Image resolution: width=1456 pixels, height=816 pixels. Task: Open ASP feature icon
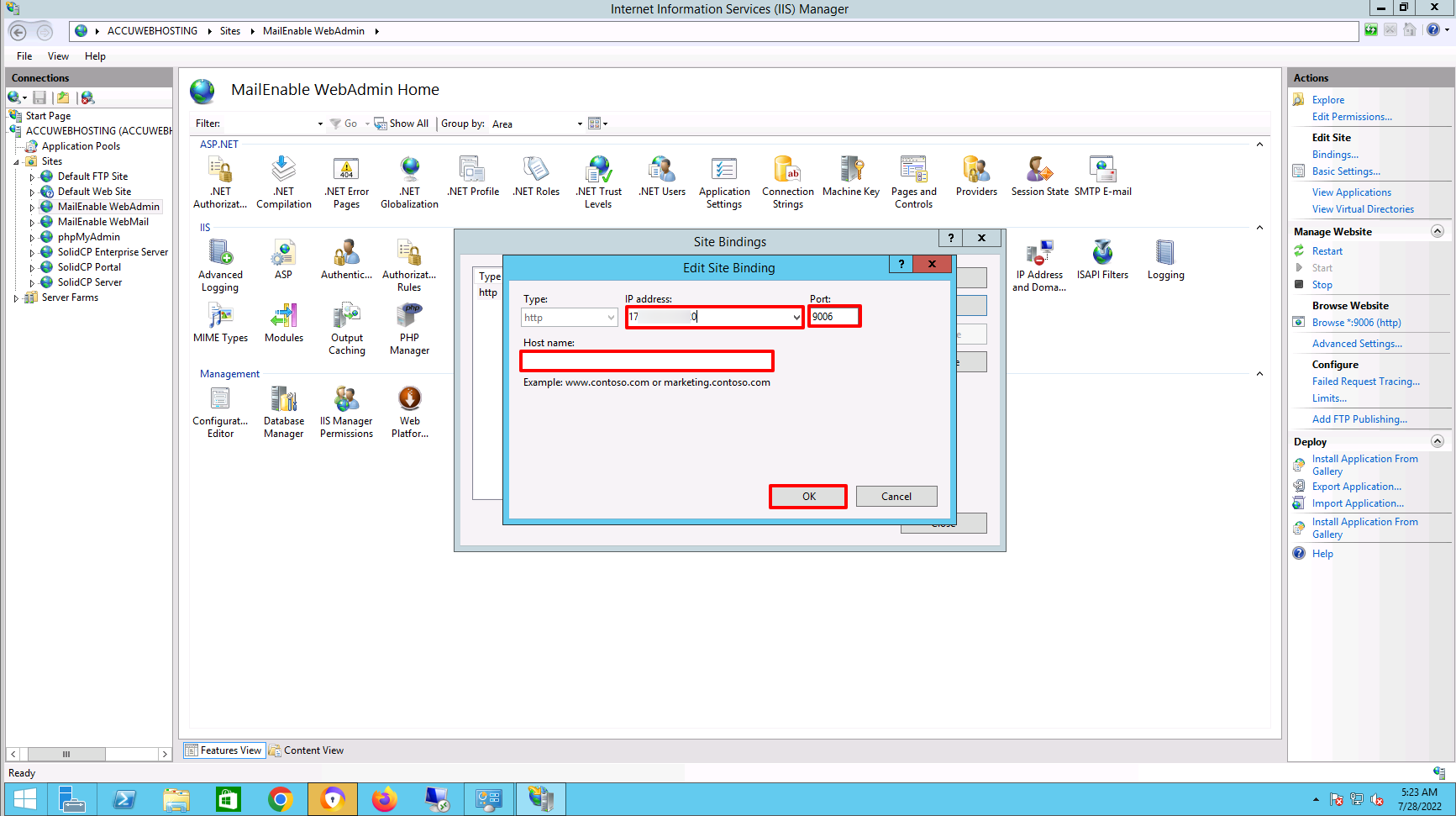click(x=284, y=260)
